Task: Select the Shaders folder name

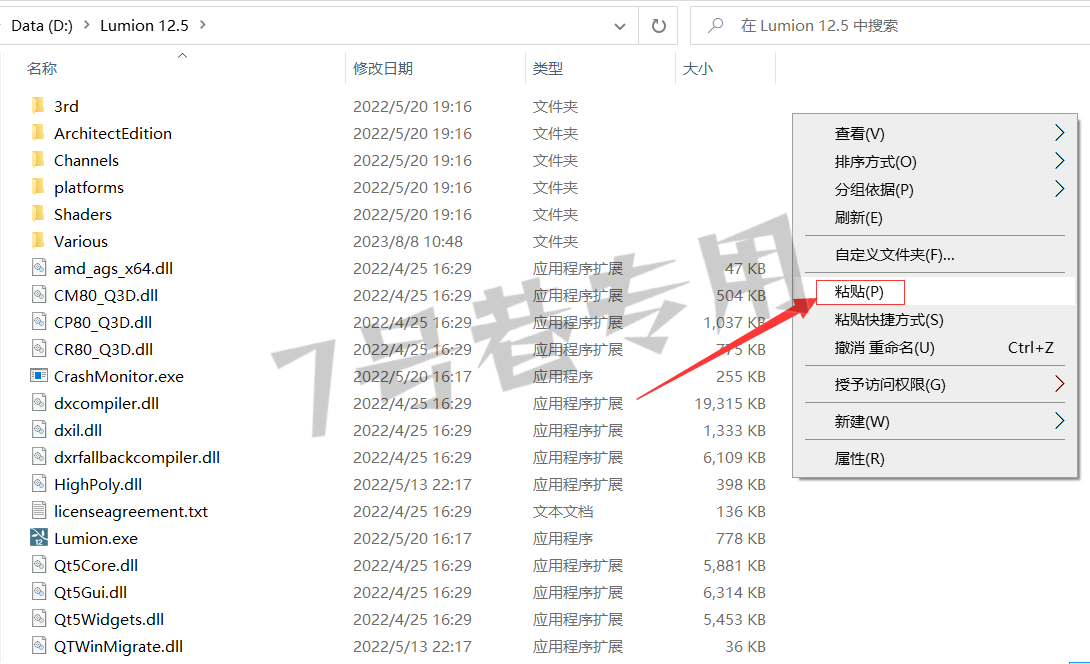Action: (83, 214)
